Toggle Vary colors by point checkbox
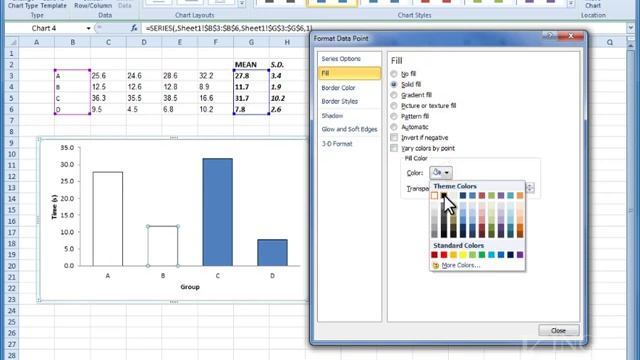This screenshot has width=640, height=360. (394, 148)
